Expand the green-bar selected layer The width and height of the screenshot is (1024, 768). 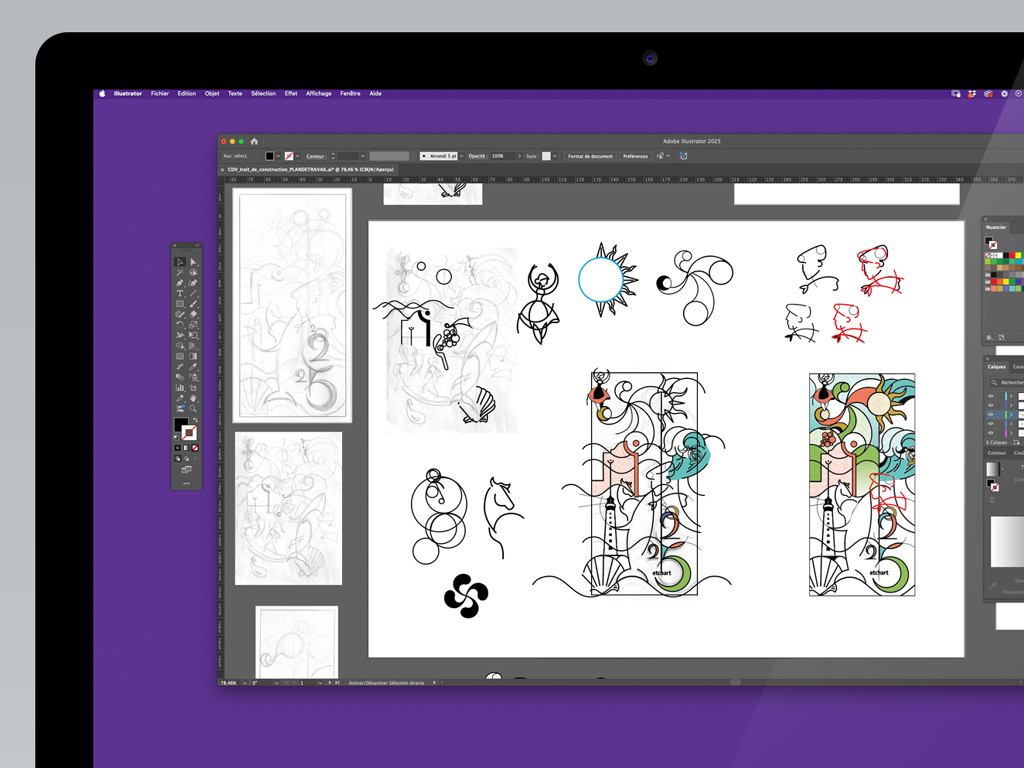tap(1012, 415)
